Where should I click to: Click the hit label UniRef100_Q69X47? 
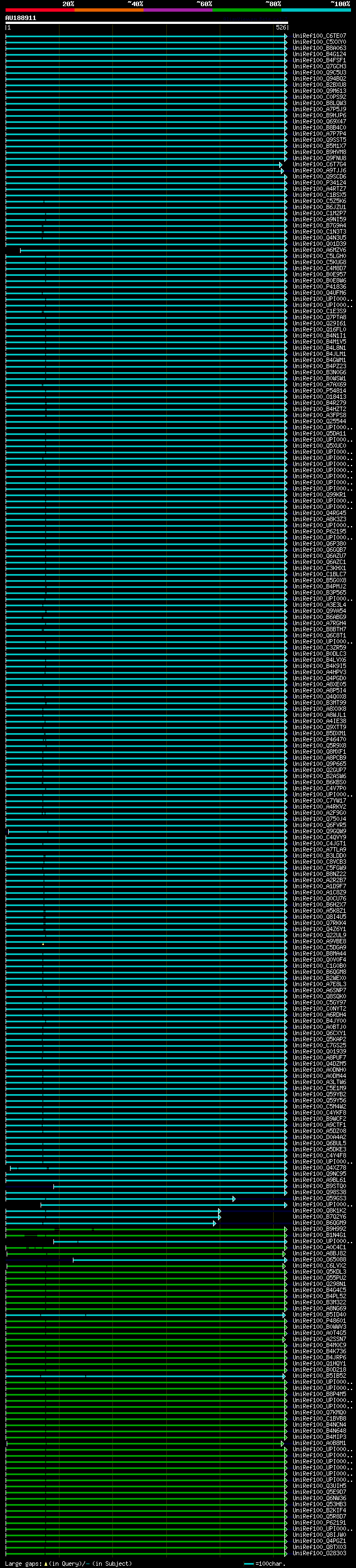(319, 121)
